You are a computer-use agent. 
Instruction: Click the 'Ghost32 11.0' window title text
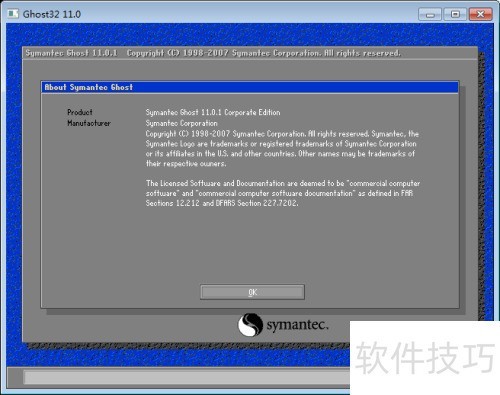click(52, 14)
